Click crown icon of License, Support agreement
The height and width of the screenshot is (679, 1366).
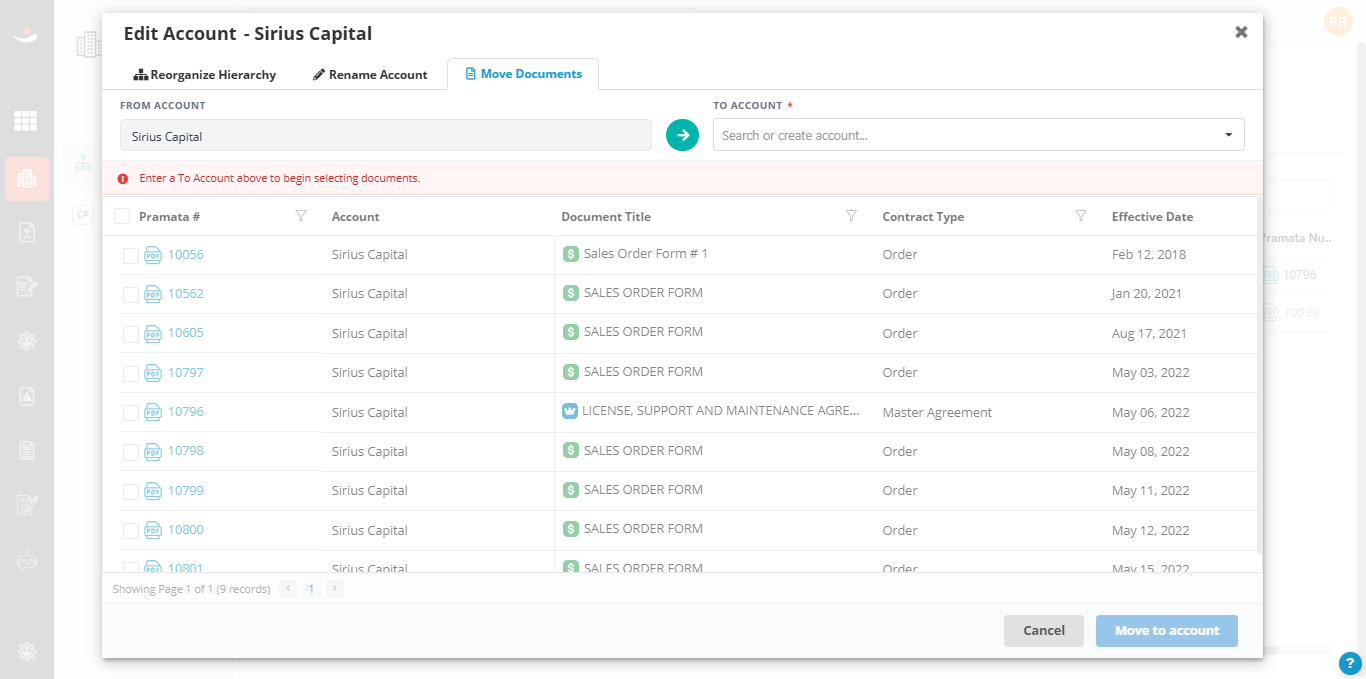(x=570, y=411)
